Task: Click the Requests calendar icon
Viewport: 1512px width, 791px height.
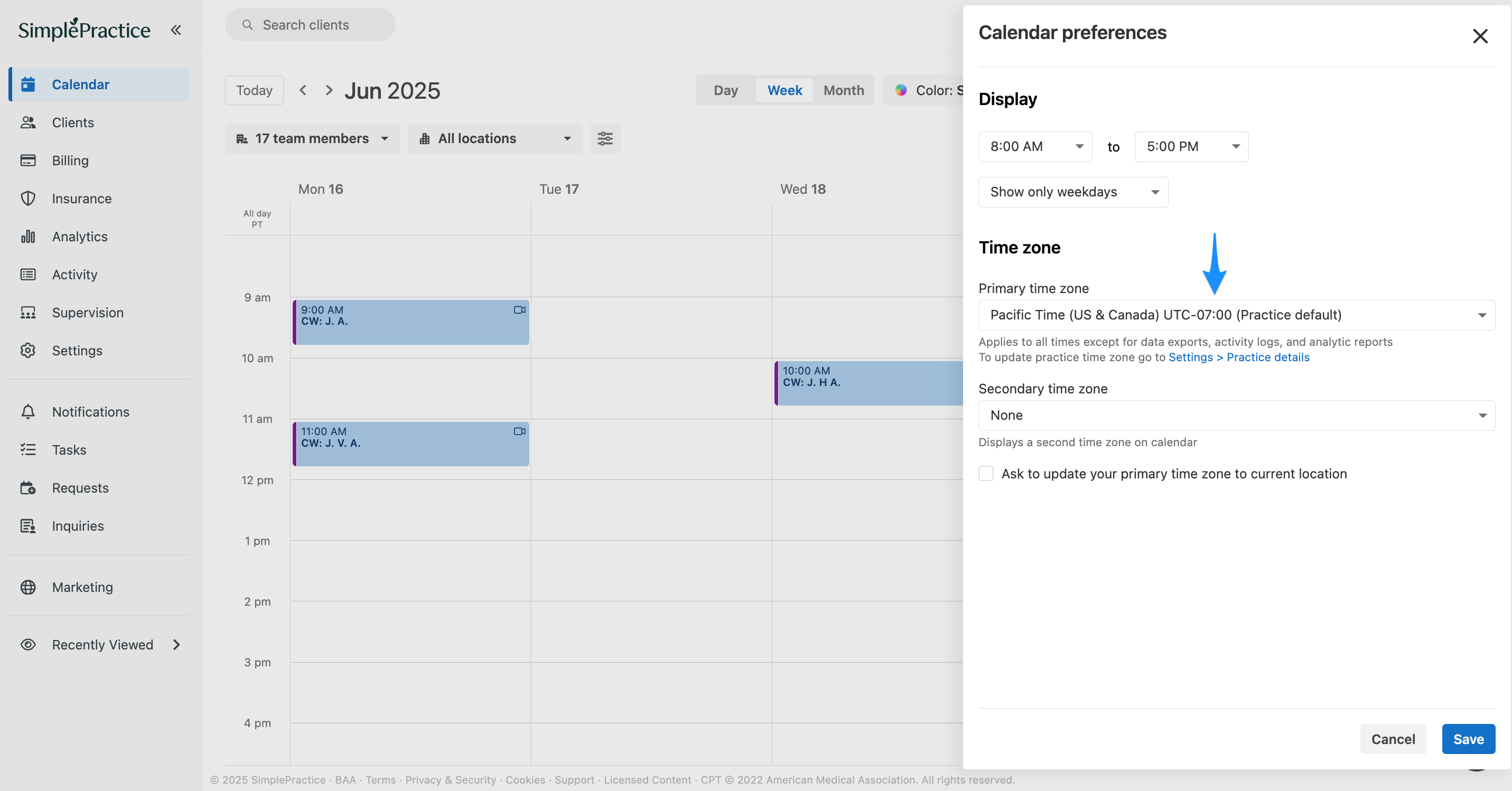Action: 28,487
